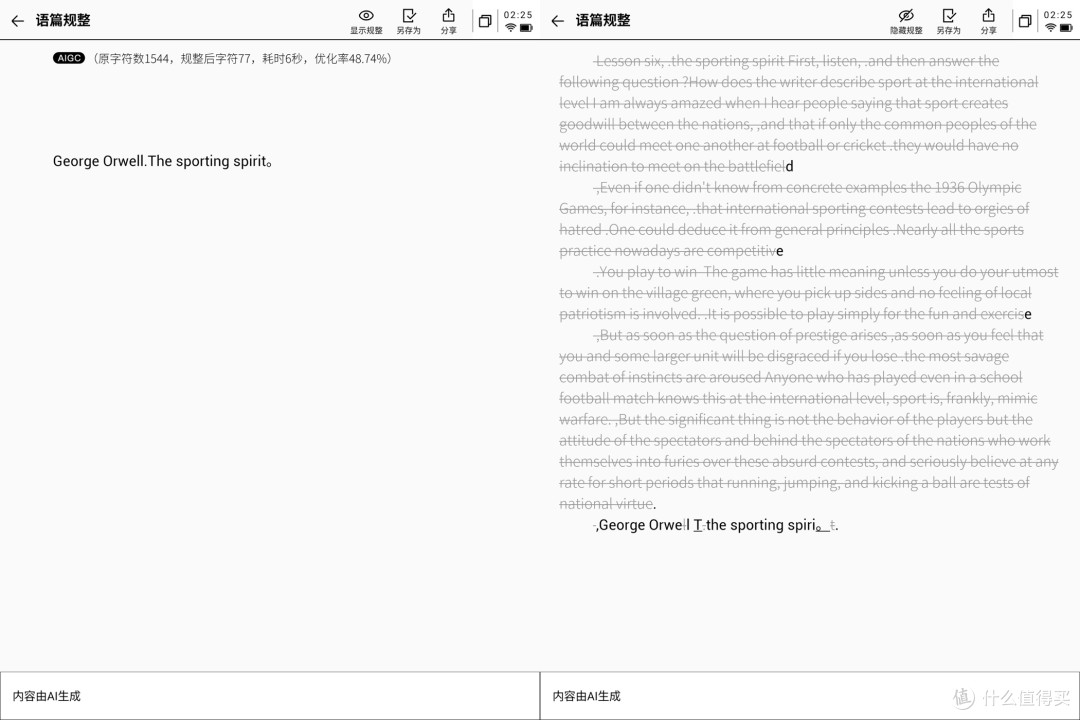This screenshot has width=1080, height=720.
Task: Click 另存为 save-as icon in right pane
Action: (x=948, y=21)
